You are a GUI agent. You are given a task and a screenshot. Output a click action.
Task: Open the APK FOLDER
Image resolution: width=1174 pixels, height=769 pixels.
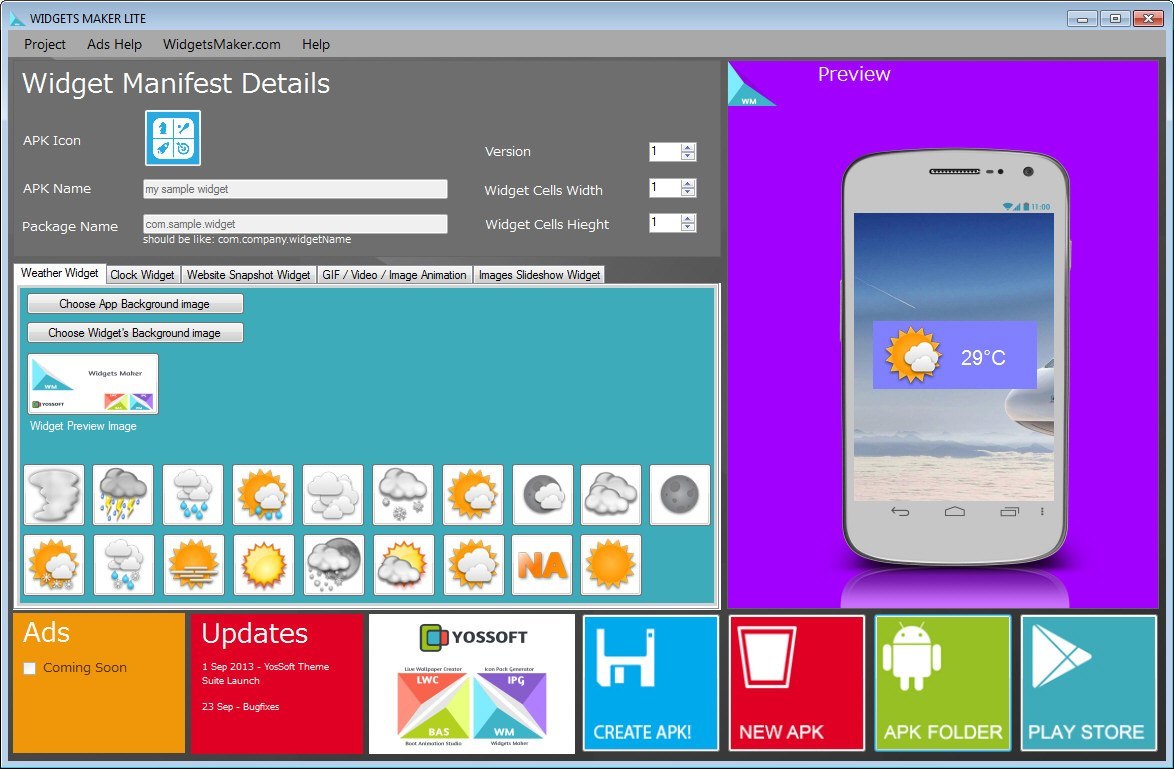943,683
